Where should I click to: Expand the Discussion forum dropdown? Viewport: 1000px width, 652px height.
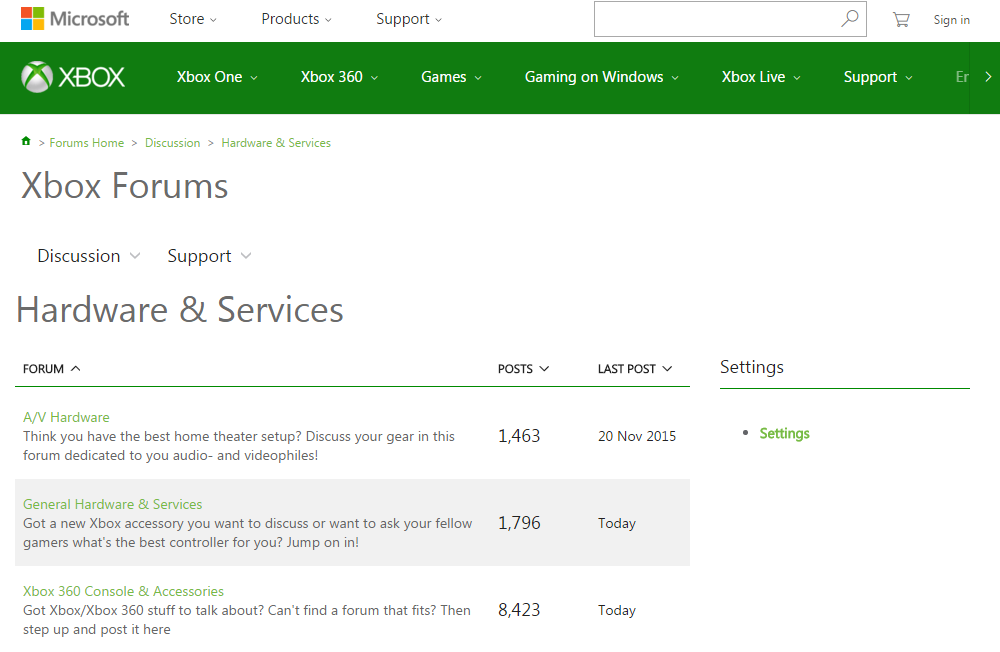coord(89,256)
